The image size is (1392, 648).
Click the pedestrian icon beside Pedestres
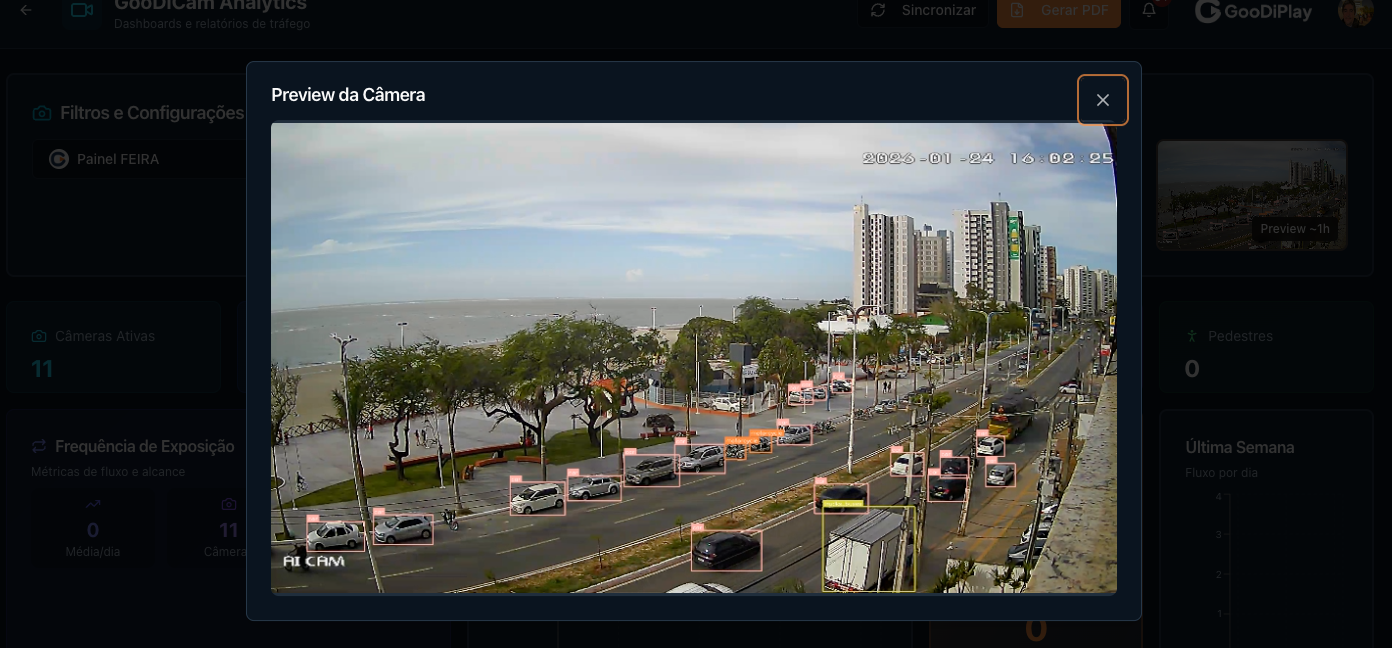[x=1191, y=336]
